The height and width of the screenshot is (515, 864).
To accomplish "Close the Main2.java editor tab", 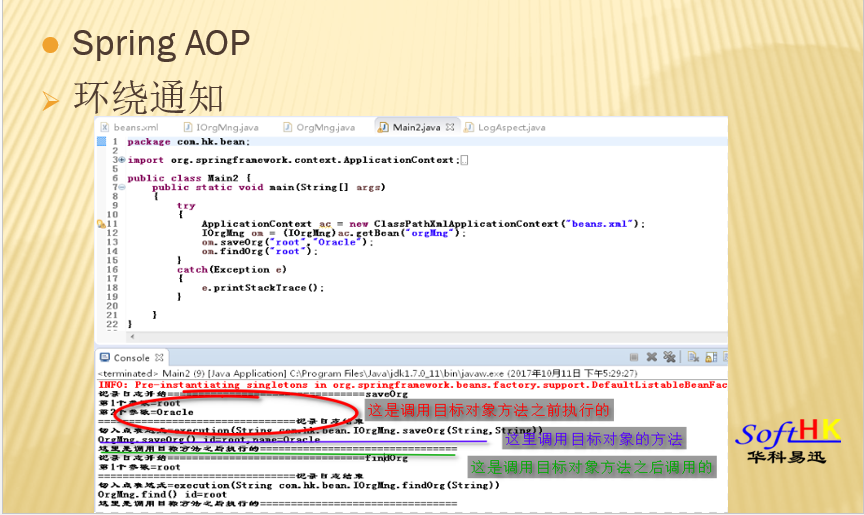I will pyautogui.click(x=450, y=127).
